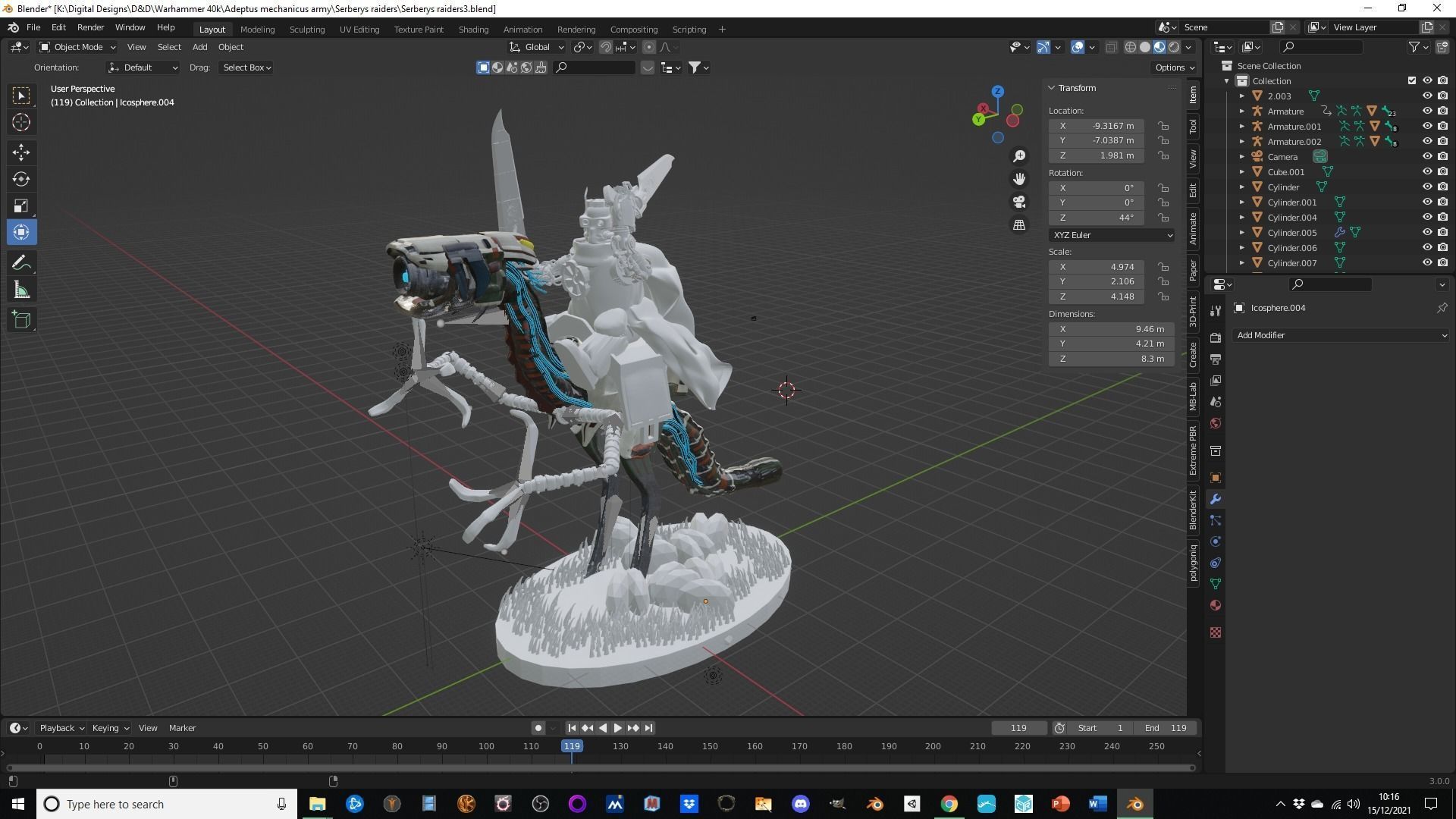
Task: Jump to the first frame
Action: coord(572,728)
